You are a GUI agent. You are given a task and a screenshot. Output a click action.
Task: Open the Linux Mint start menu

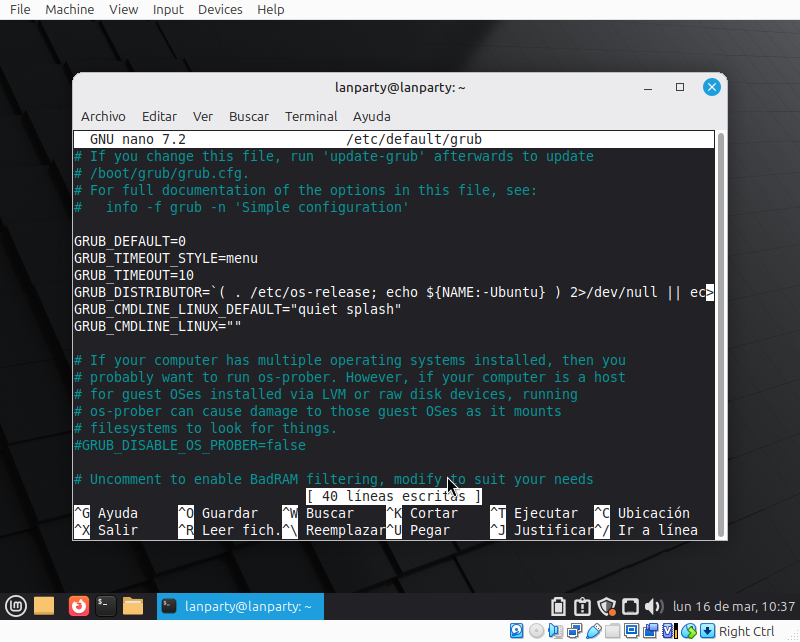(x=15, y=605)
